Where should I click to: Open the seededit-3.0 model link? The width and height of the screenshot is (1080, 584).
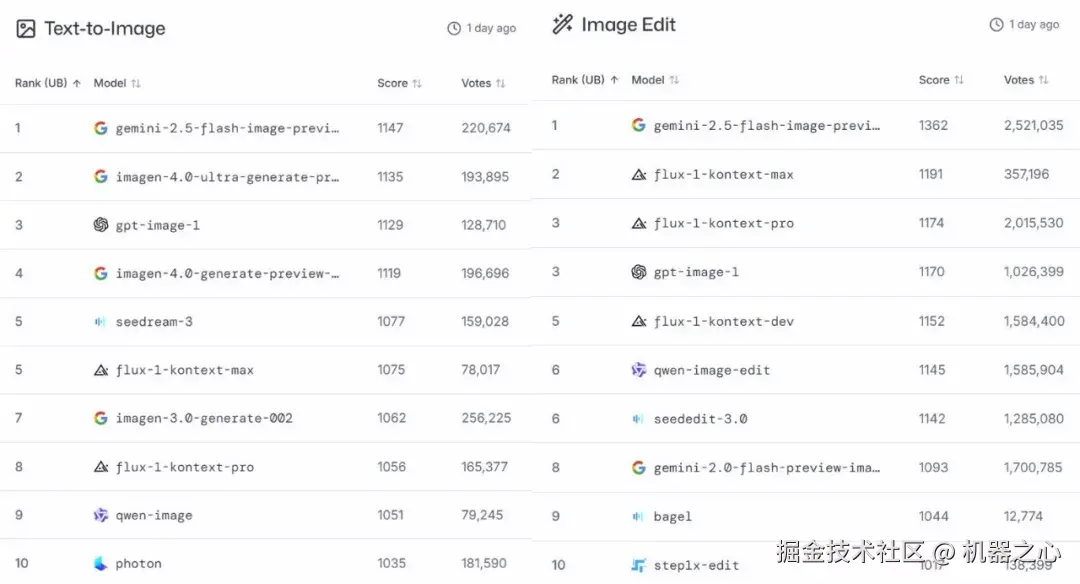[x=700, y=419]
